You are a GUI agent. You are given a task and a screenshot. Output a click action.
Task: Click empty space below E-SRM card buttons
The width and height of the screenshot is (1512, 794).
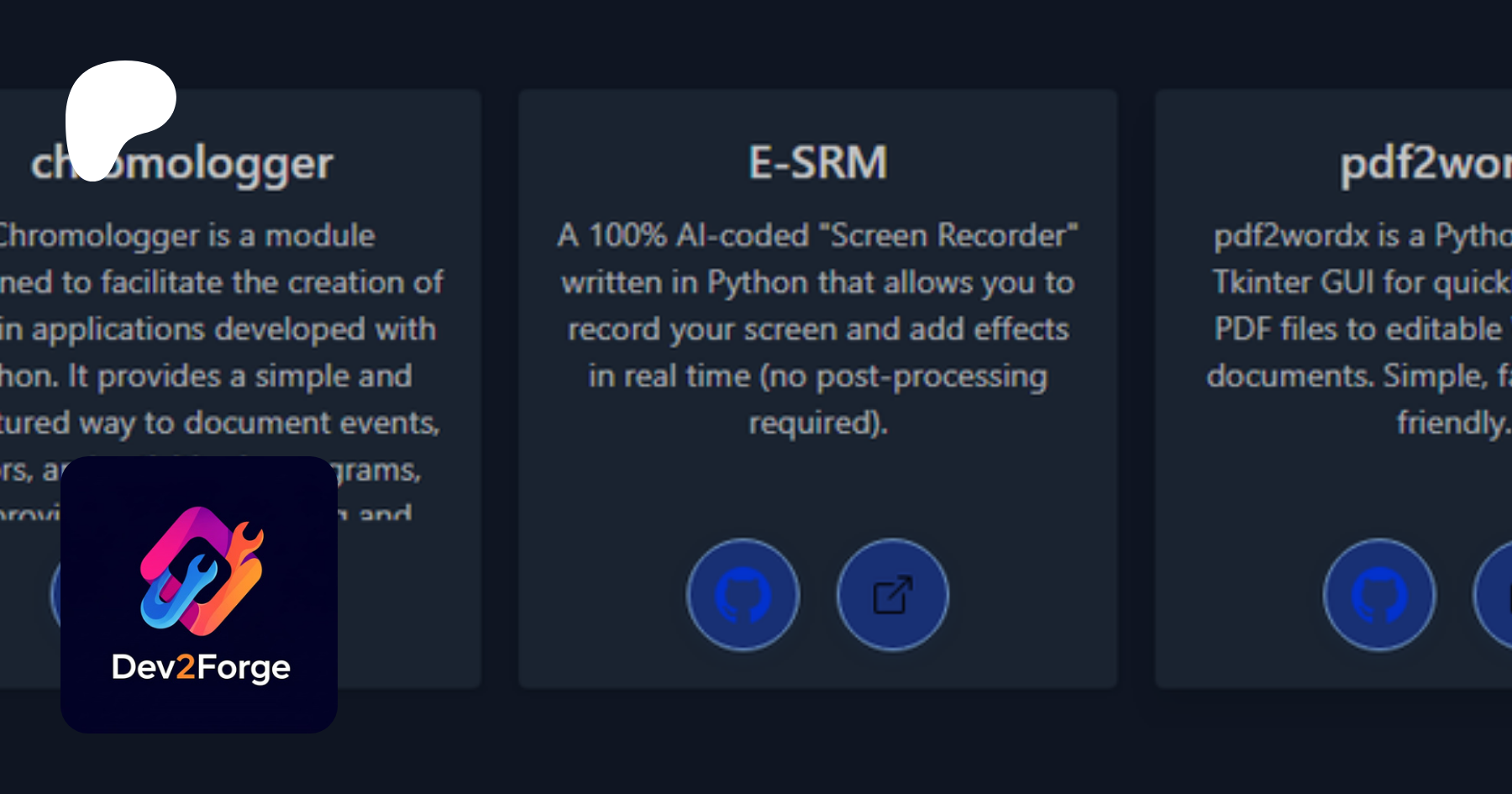(817, 670)
